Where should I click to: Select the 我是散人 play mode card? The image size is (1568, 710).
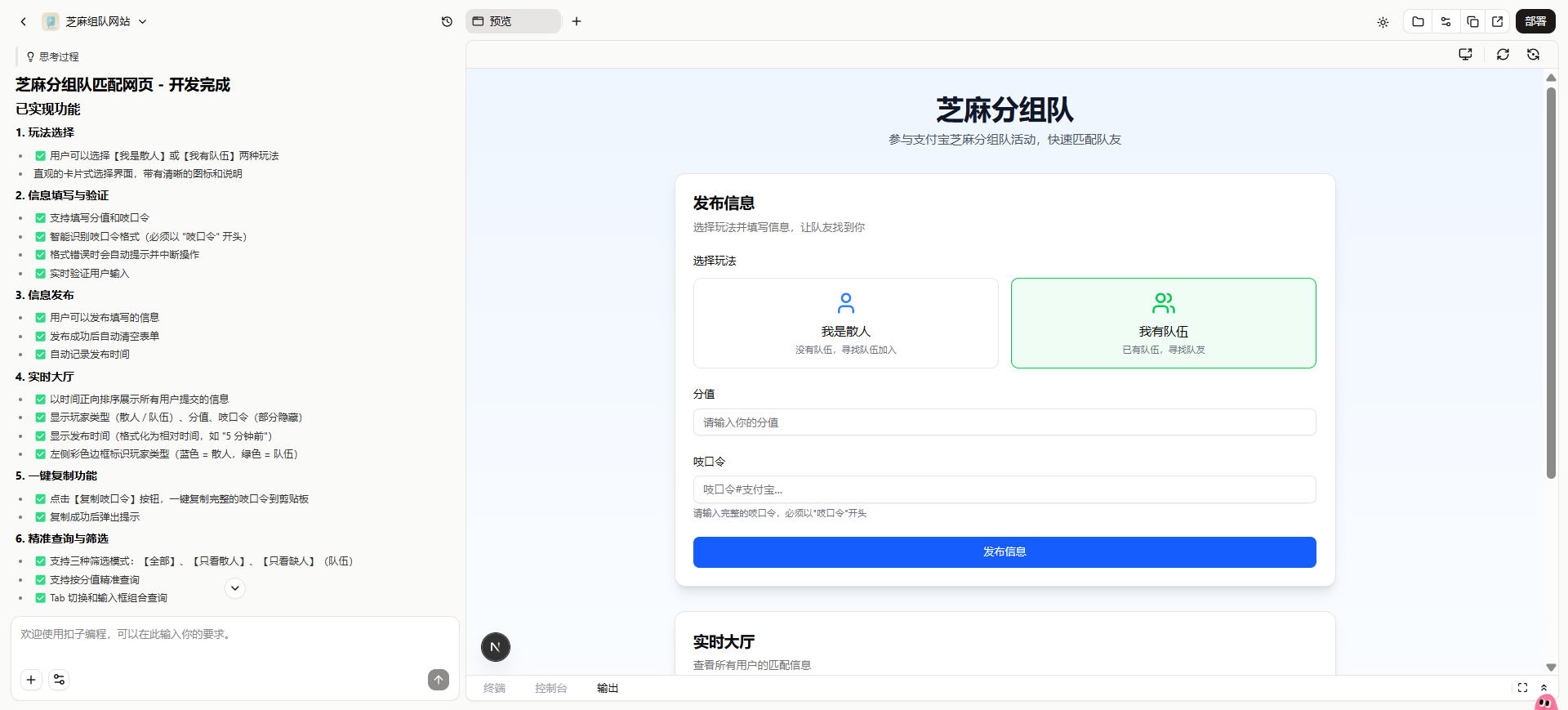click(x=845, y=323)
